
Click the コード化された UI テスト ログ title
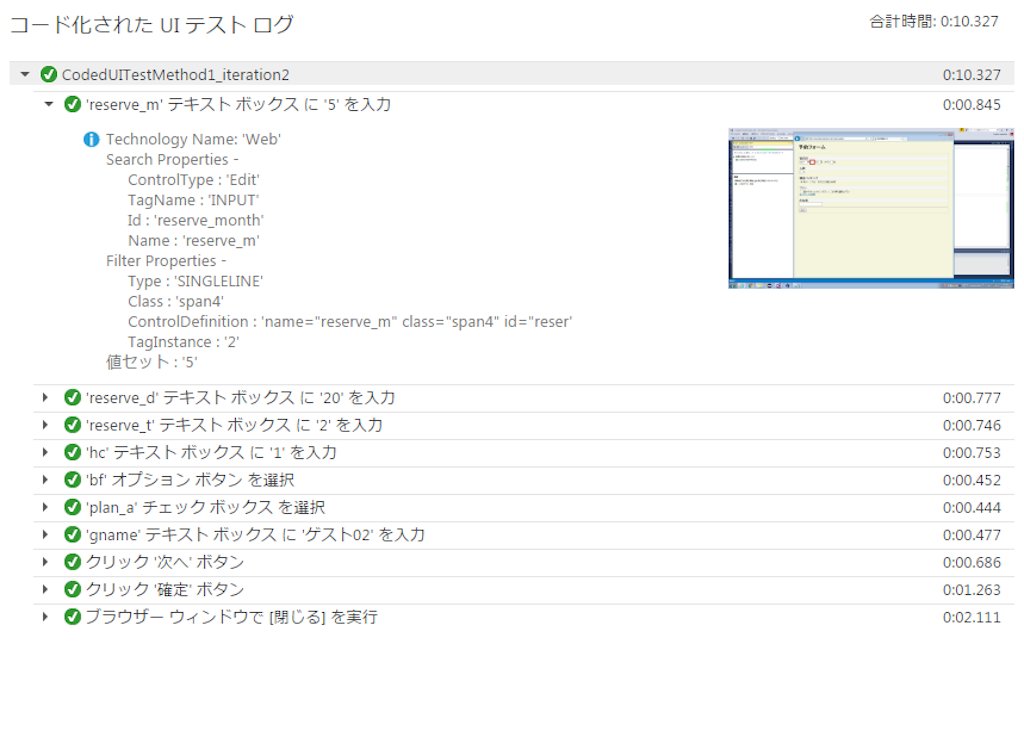(152, 25)
